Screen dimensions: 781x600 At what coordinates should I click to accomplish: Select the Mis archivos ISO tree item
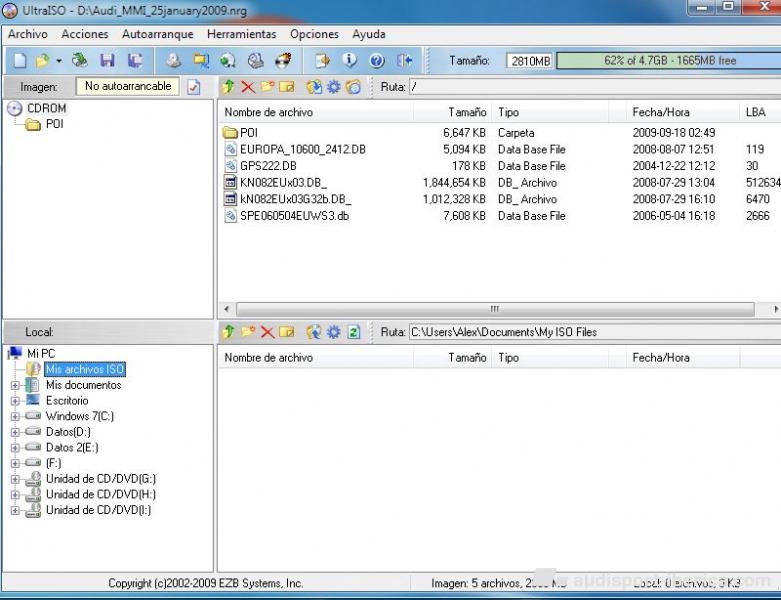point(85,369)
